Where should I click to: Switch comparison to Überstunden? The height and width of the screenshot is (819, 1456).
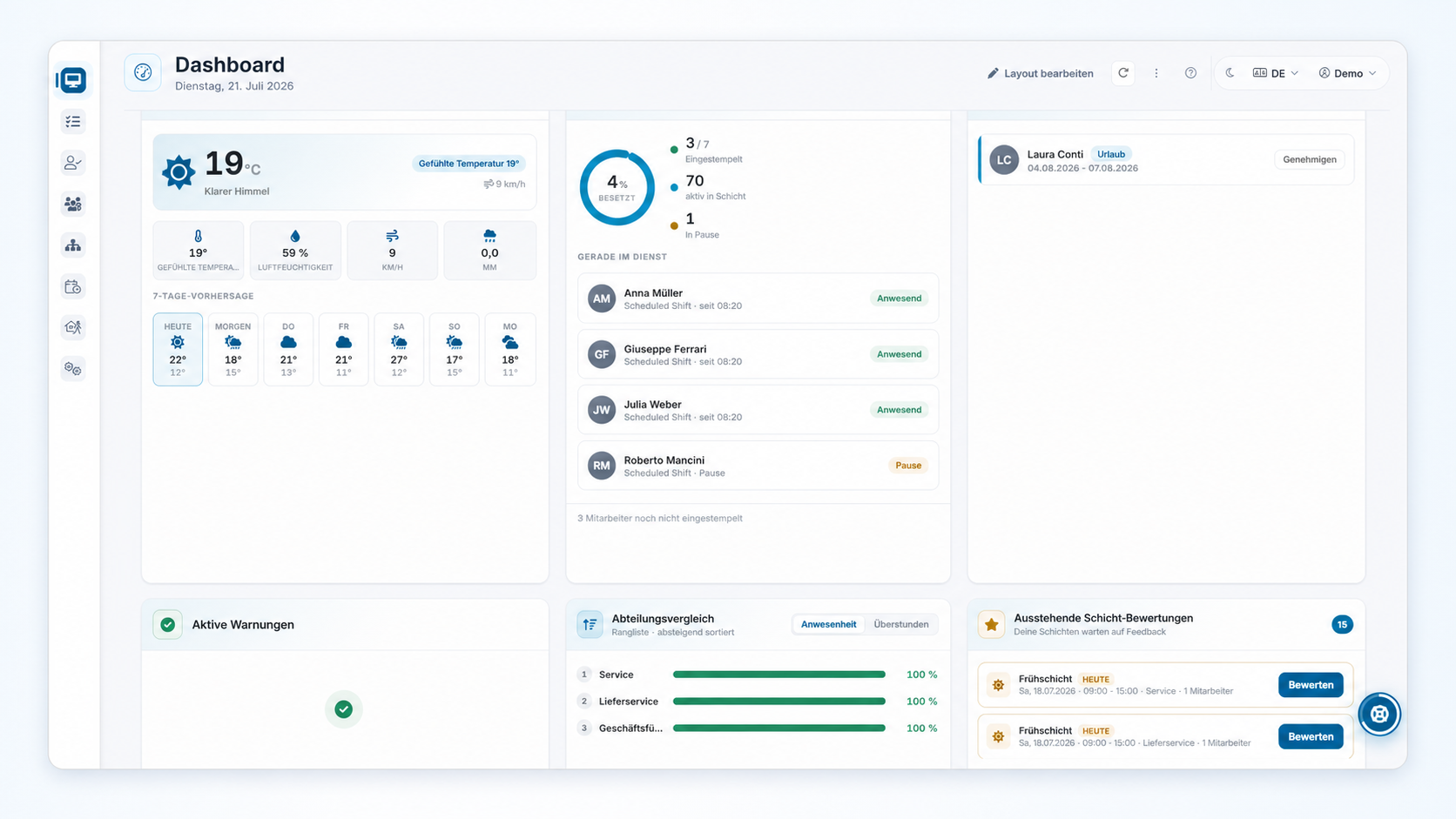tap(901, 624)
